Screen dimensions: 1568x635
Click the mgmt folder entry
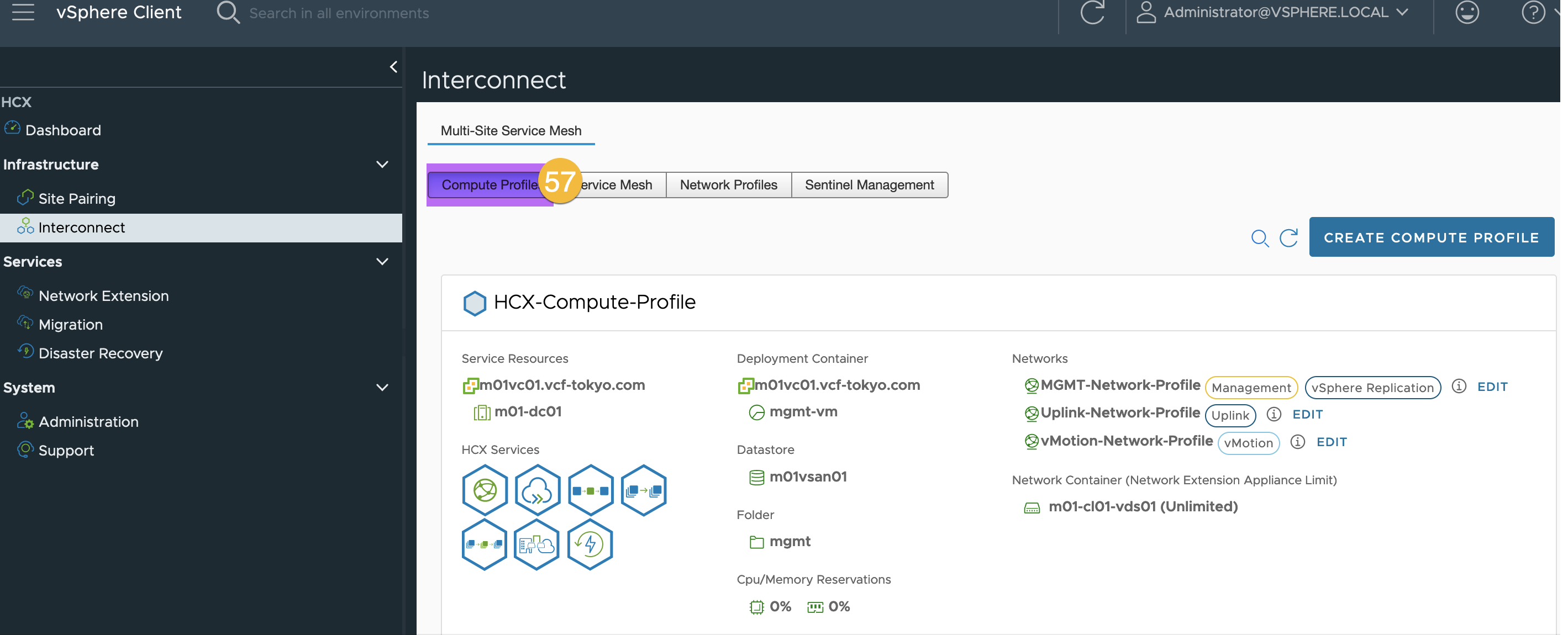click(x=790, y=541)
